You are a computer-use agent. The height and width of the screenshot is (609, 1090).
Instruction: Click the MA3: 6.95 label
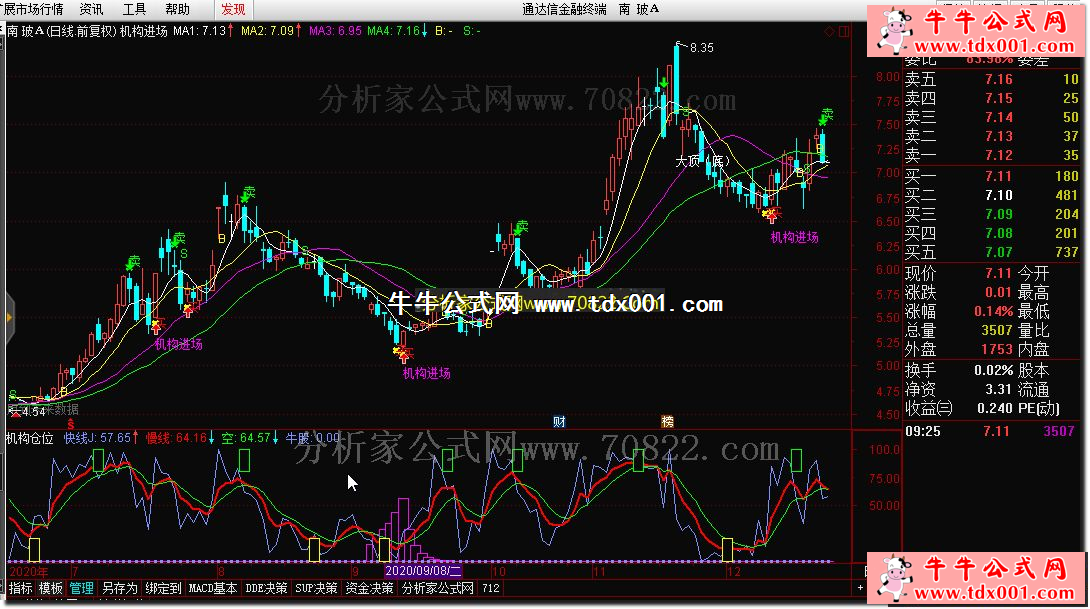coord(335,31)
